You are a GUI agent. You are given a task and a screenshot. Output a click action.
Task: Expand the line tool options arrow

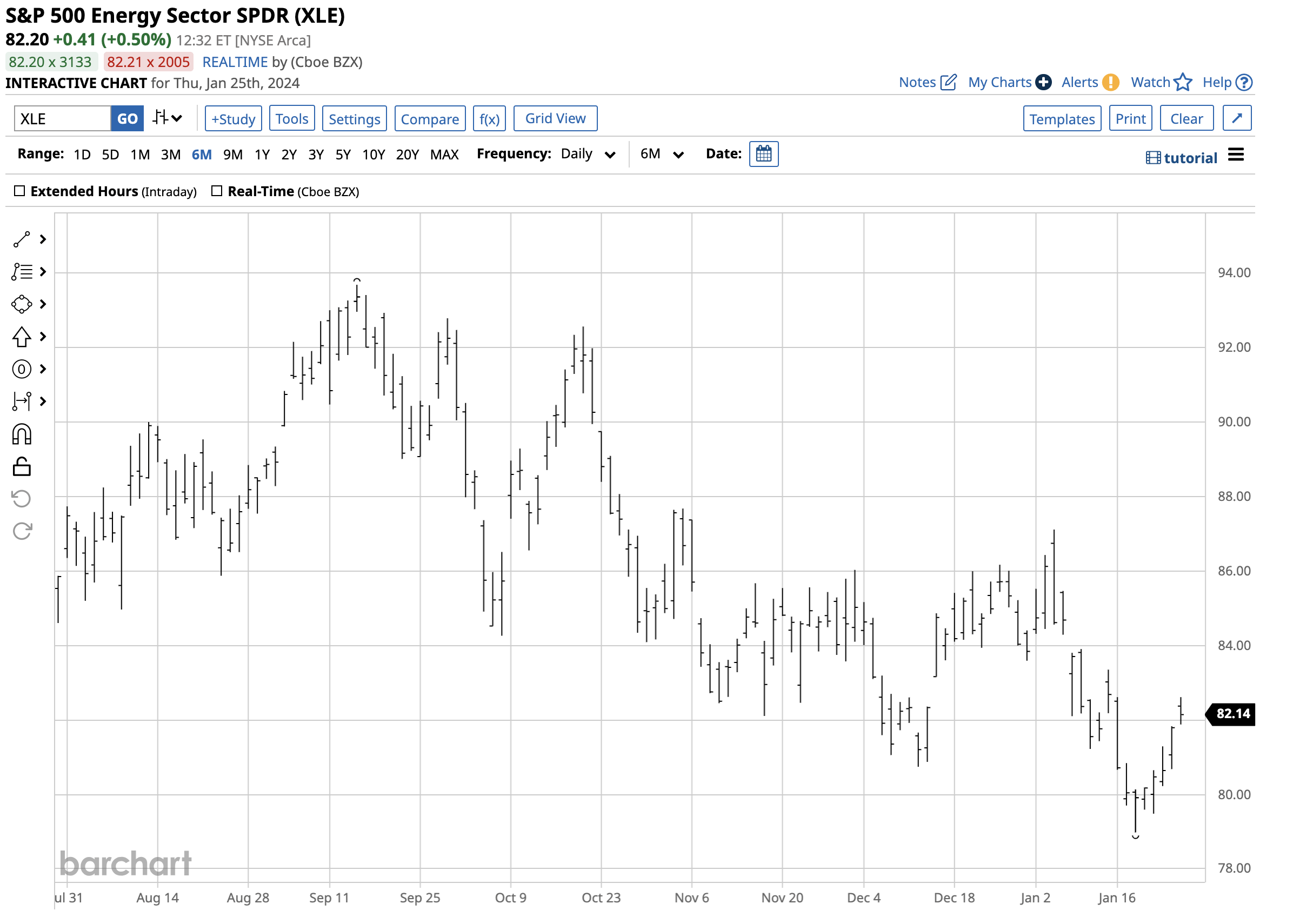43,239
